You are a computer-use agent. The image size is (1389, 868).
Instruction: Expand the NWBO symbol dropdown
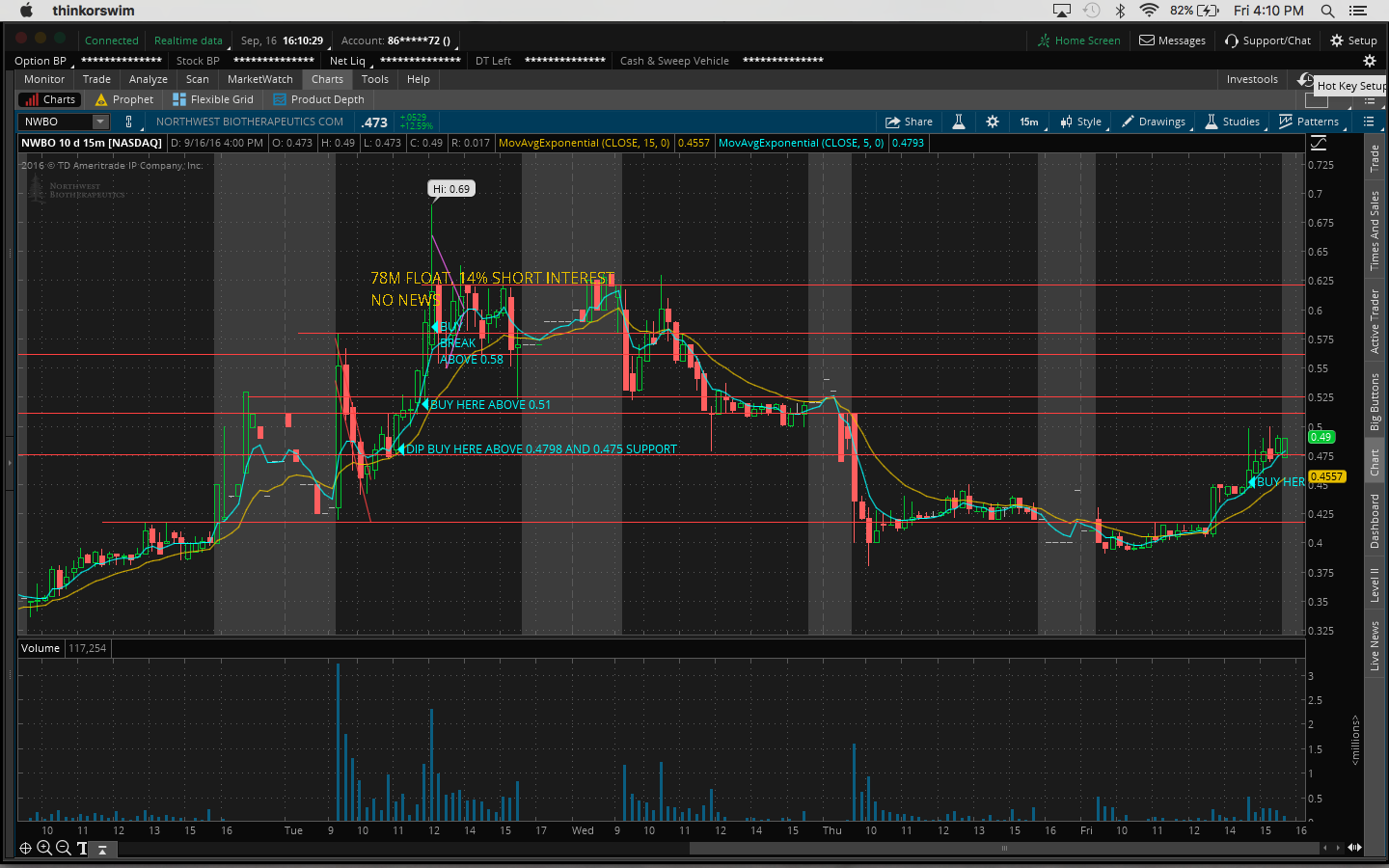[x=100, y=122]
